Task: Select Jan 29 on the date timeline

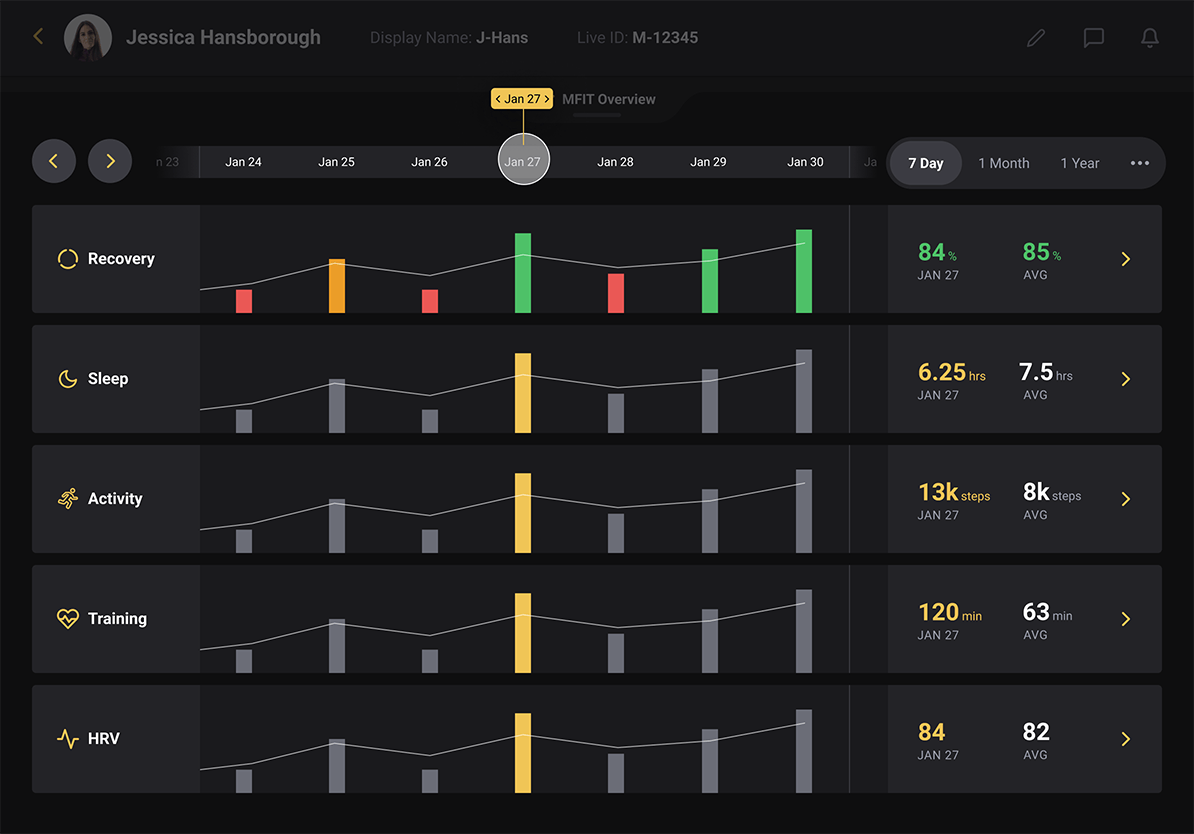Action: pyautogui.click(x=708, y=162)
